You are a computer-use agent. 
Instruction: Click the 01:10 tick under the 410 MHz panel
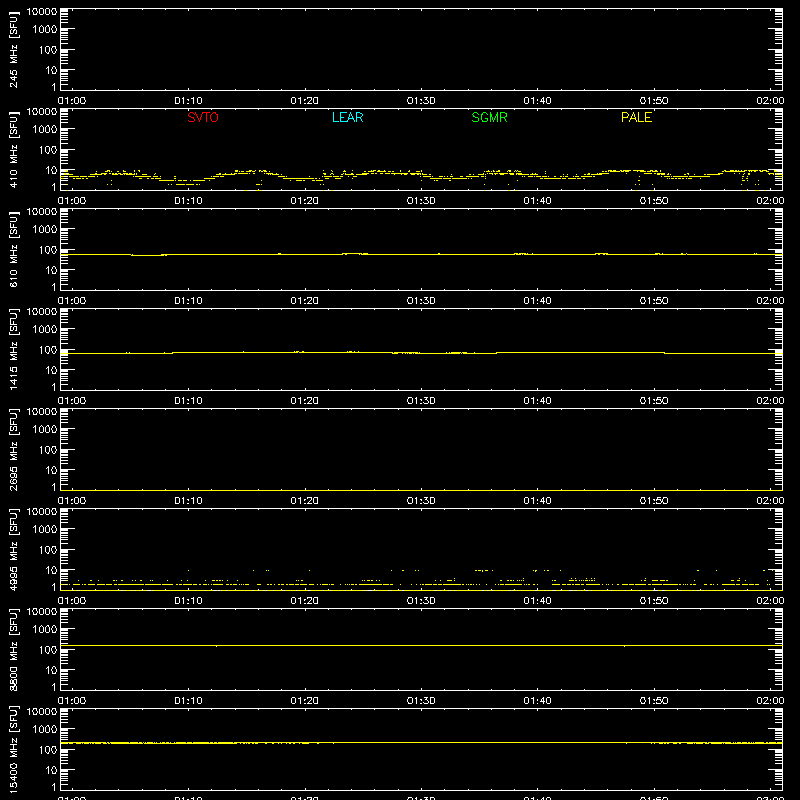coord(188,201)
